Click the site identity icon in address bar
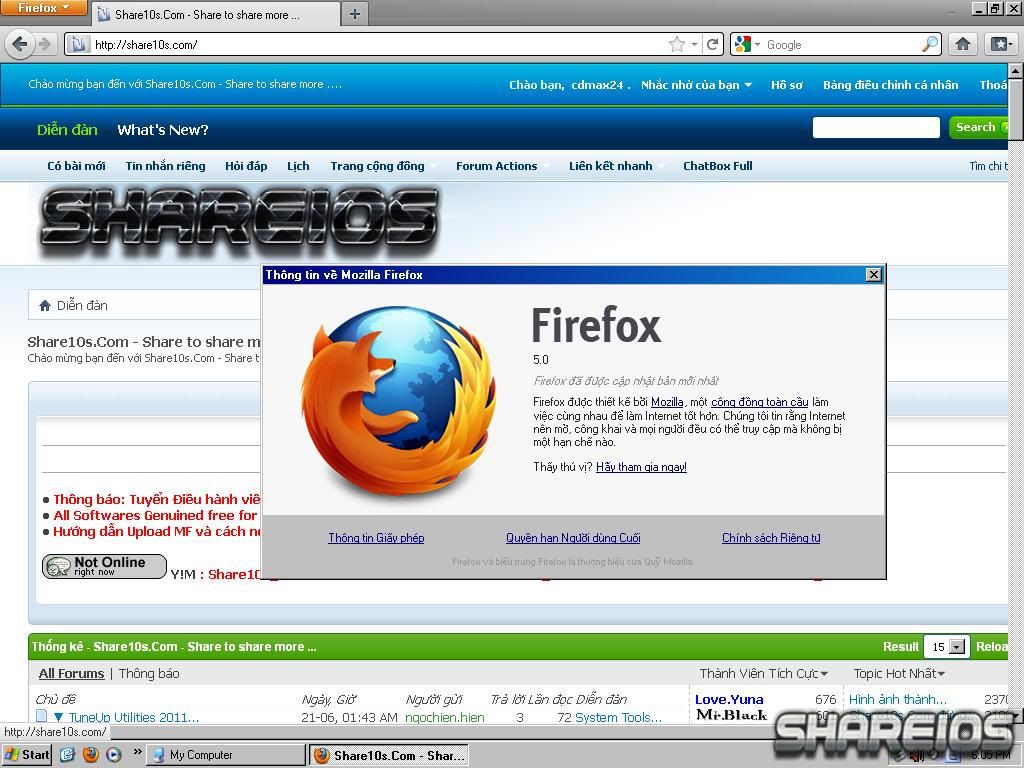This screenshot has width=1024, height=768. pyautogui.click(x=78, y=44)
